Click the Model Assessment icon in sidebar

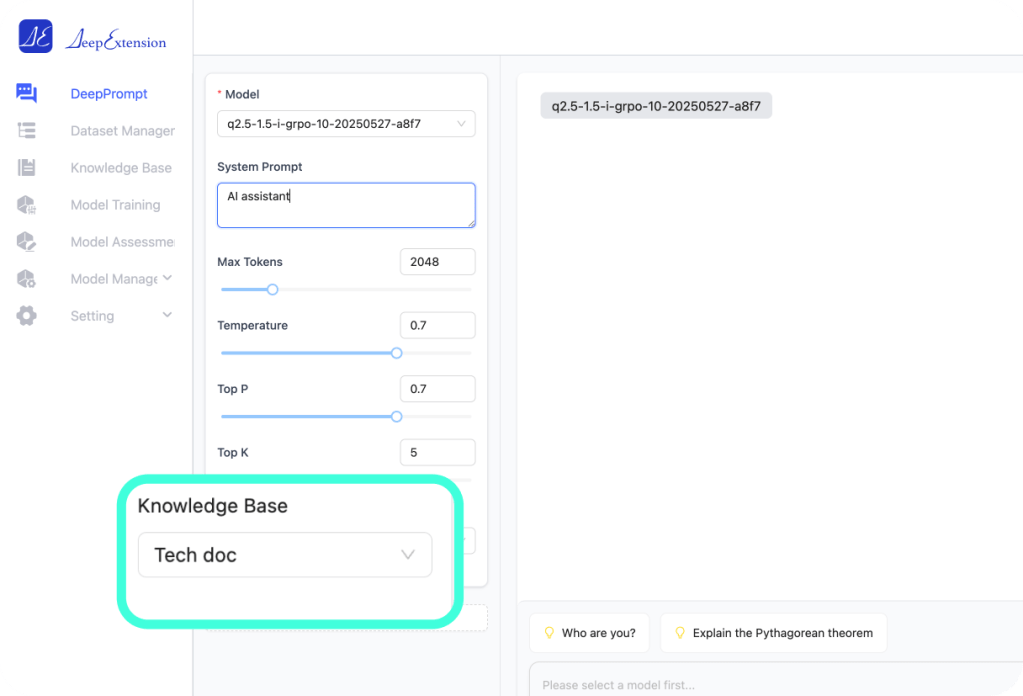click(x=27, y=242)
